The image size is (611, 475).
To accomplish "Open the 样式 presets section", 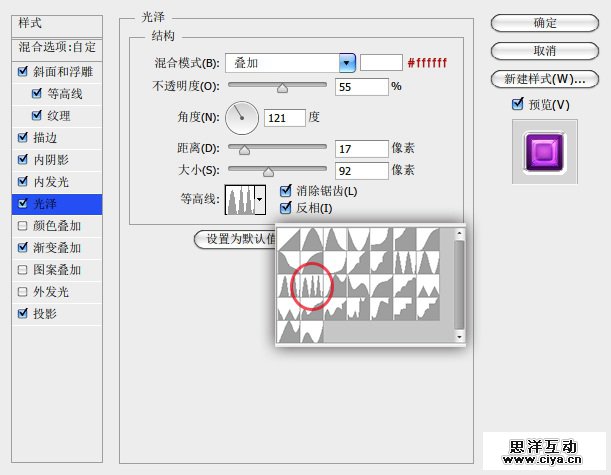I will point(57,26).
